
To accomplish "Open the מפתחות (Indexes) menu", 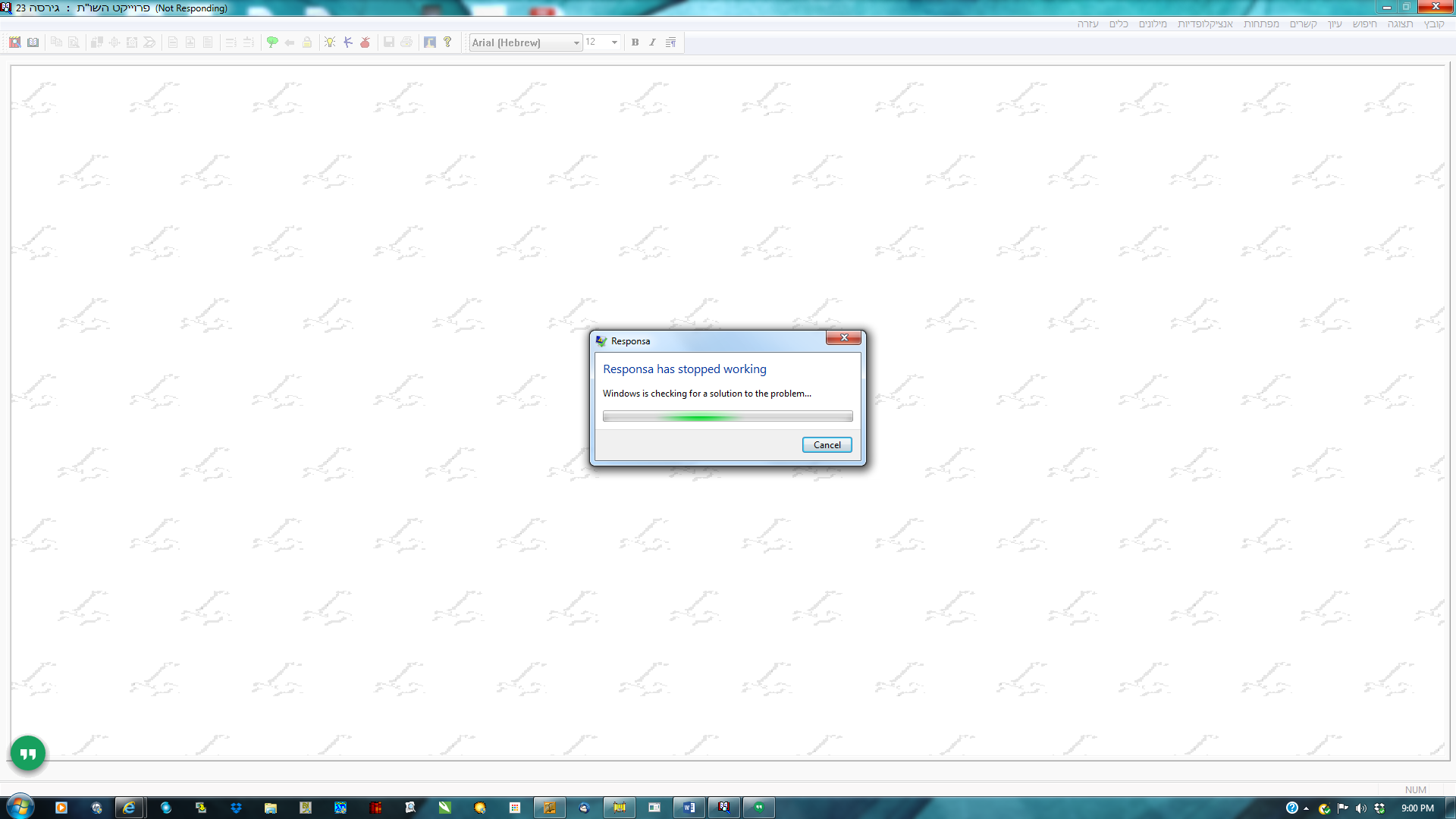I will point(1261,24).
